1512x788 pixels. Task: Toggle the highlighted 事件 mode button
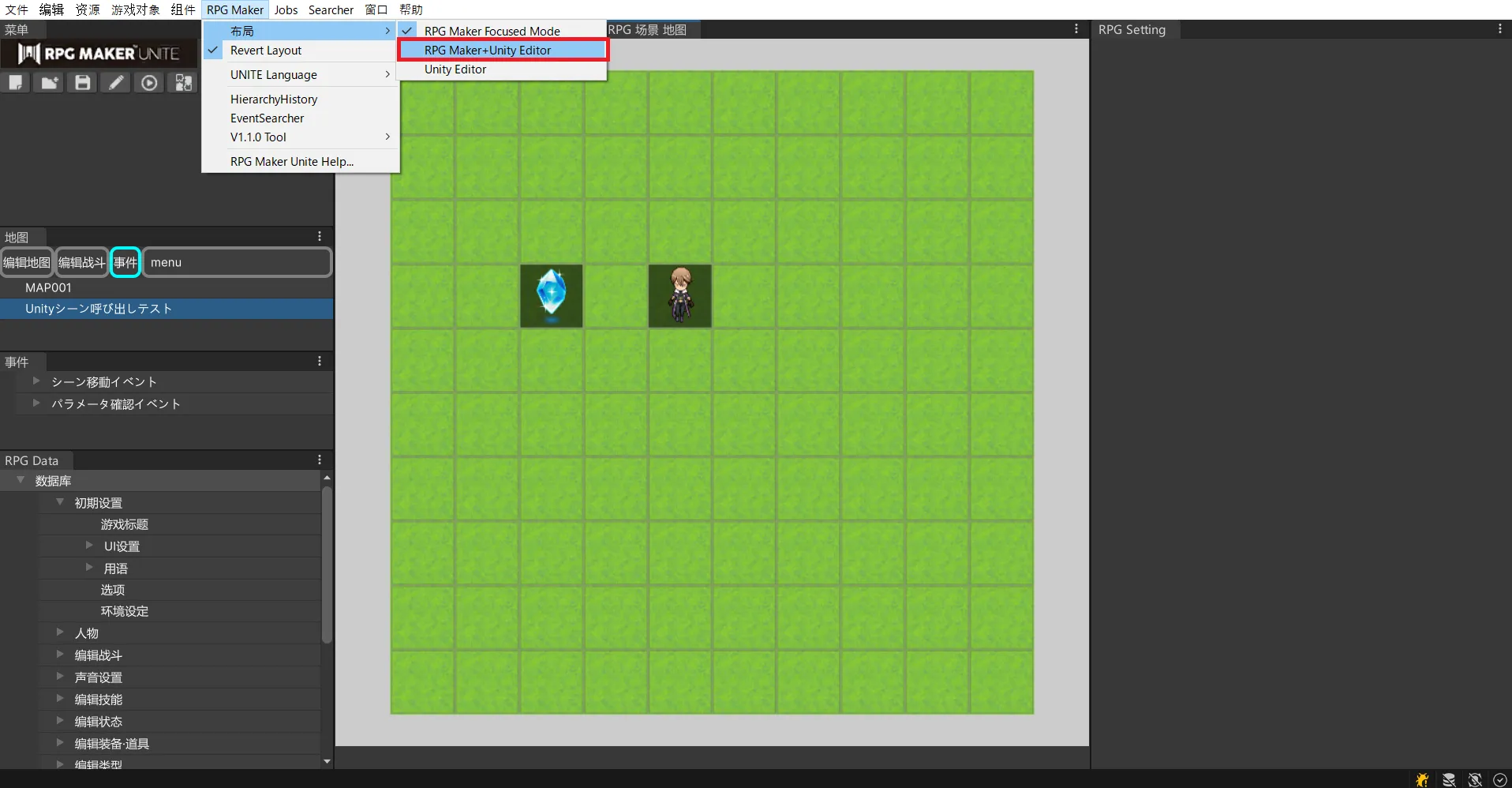pos(125,262)
